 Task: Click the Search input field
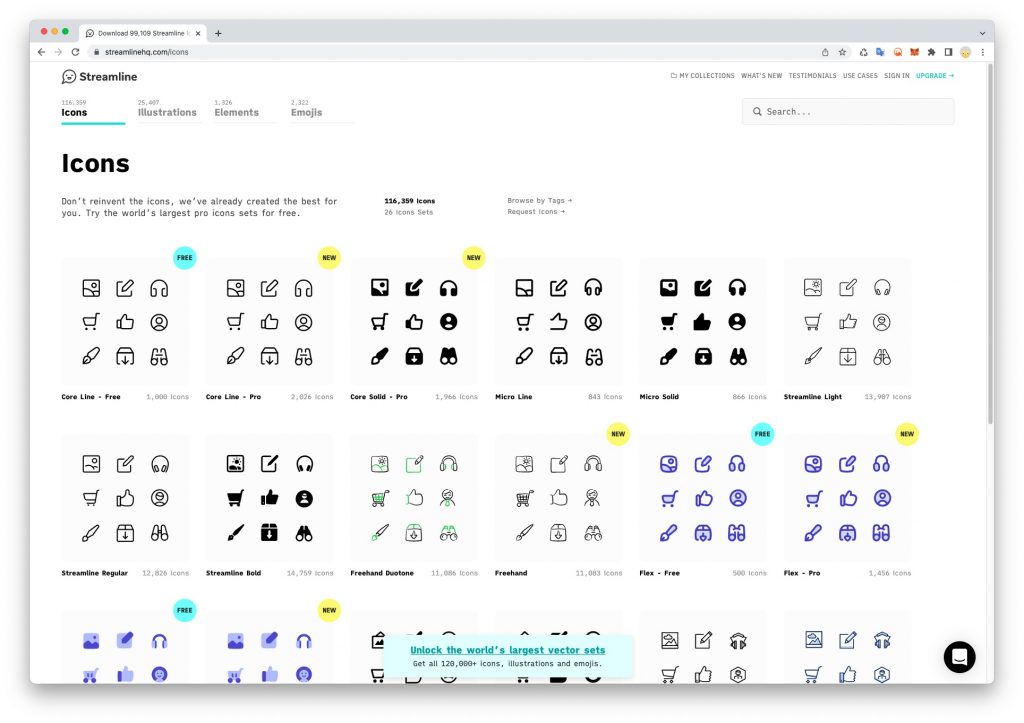[848, 112]
